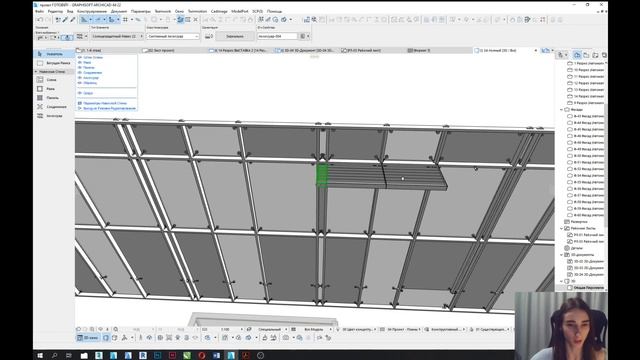The width and height of the screenshot is (640, 360).
Task: Click the X icon in the top toolbar
Action: coord(196,20)
